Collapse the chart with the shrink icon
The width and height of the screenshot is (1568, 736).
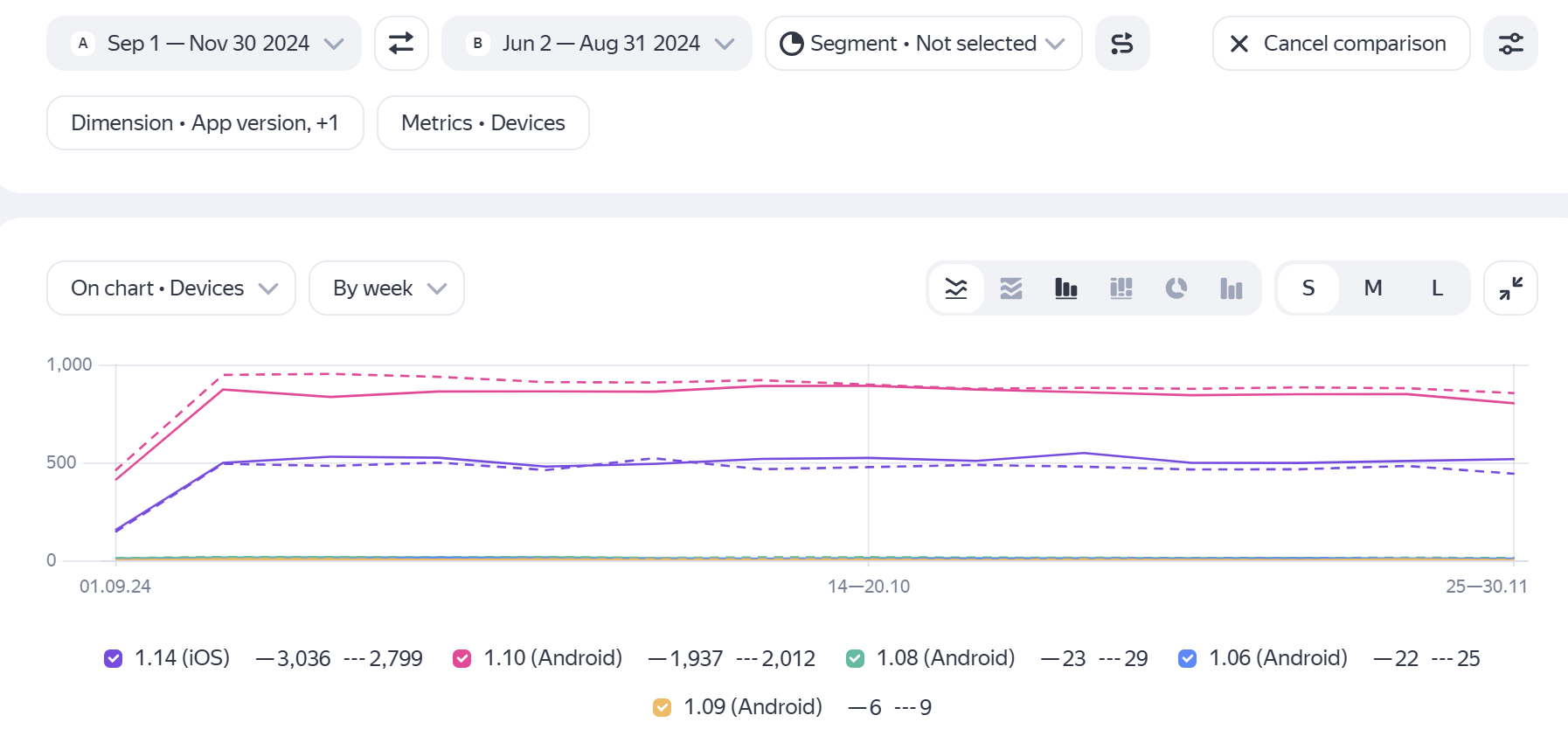(x=1510, y=288)
